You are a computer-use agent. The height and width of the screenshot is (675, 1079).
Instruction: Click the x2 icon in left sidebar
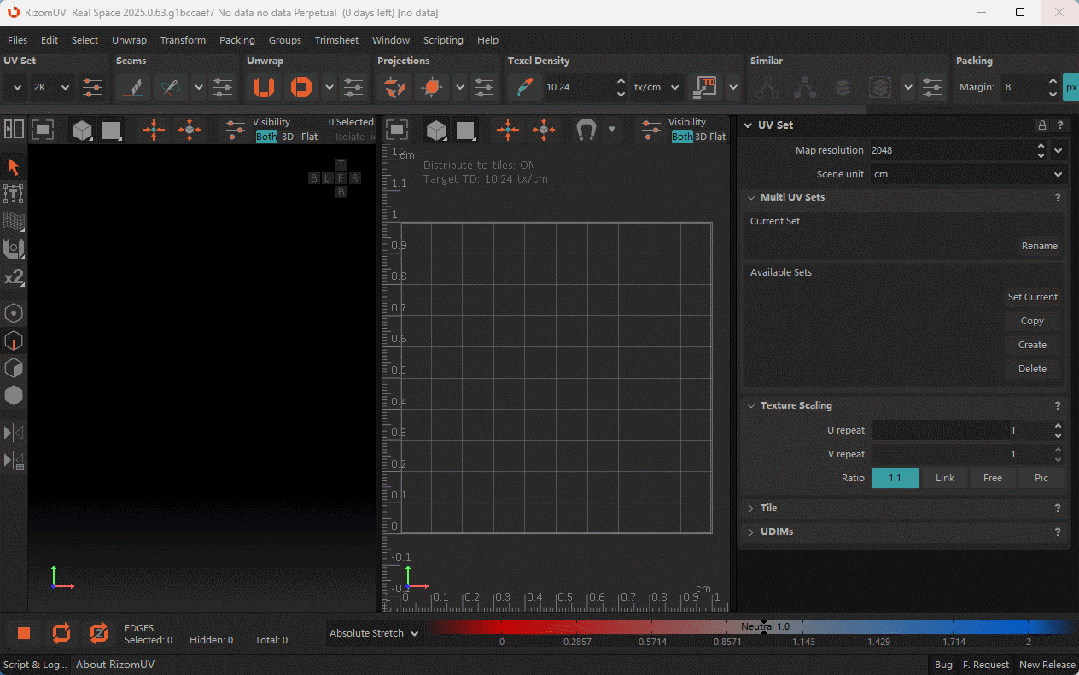pos(14,277)
